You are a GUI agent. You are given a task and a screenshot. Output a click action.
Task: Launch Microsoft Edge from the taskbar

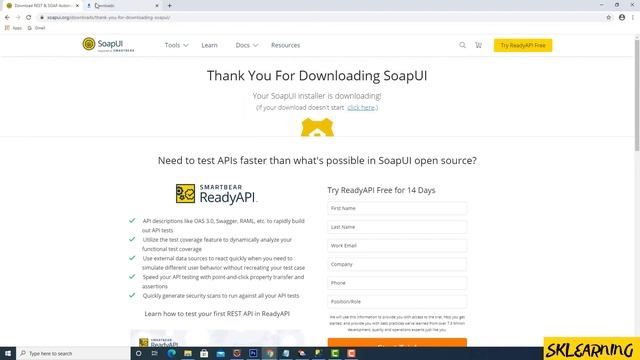click(x=171, y=353)
